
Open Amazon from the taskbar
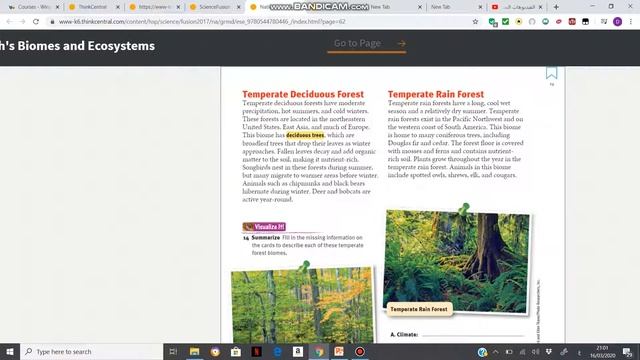pos(298,351)
